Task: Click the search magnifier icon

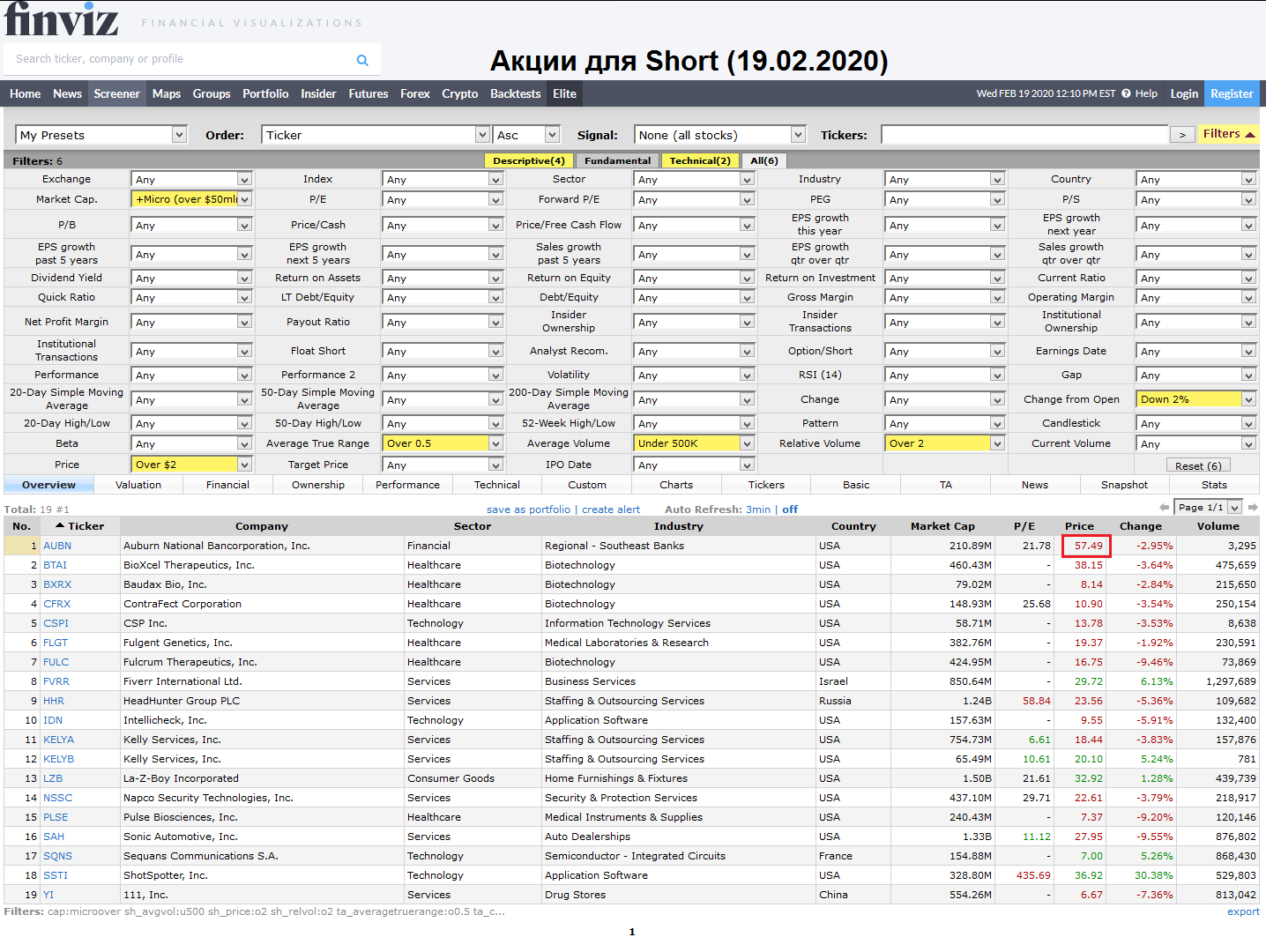Action: [362, 60]
